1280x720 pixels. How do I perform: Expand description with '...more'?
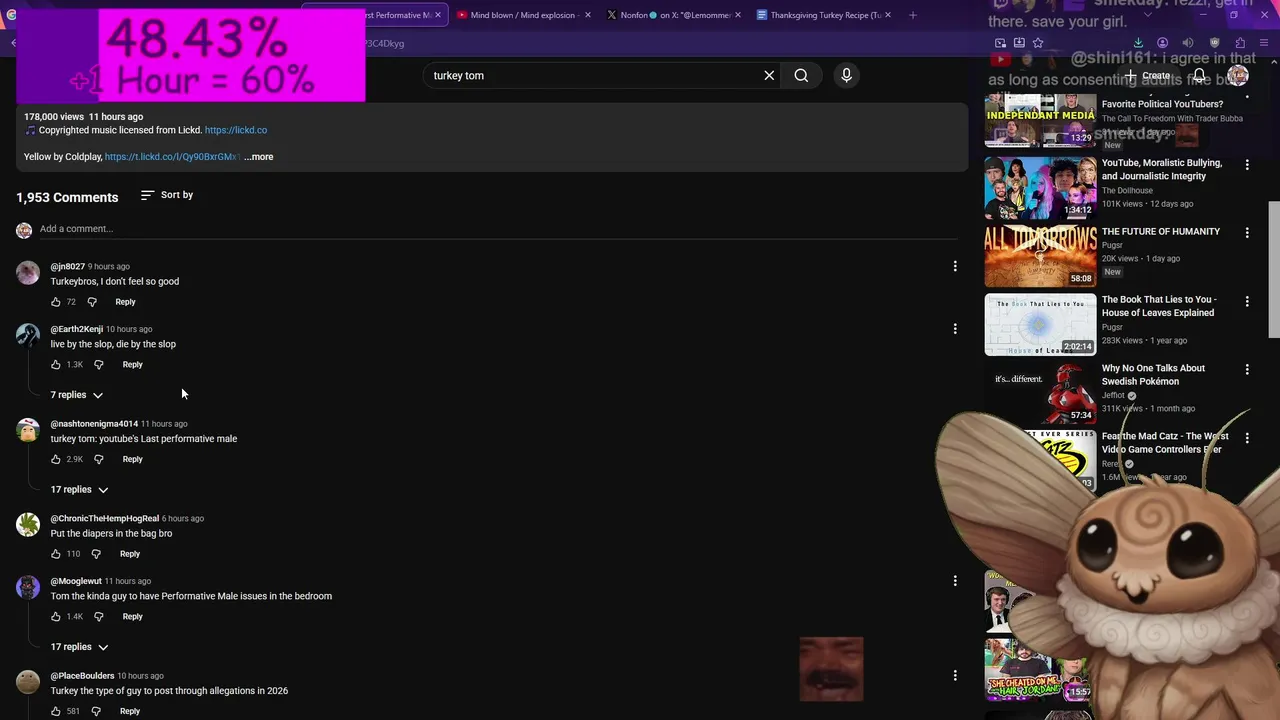tap(259, 157)
